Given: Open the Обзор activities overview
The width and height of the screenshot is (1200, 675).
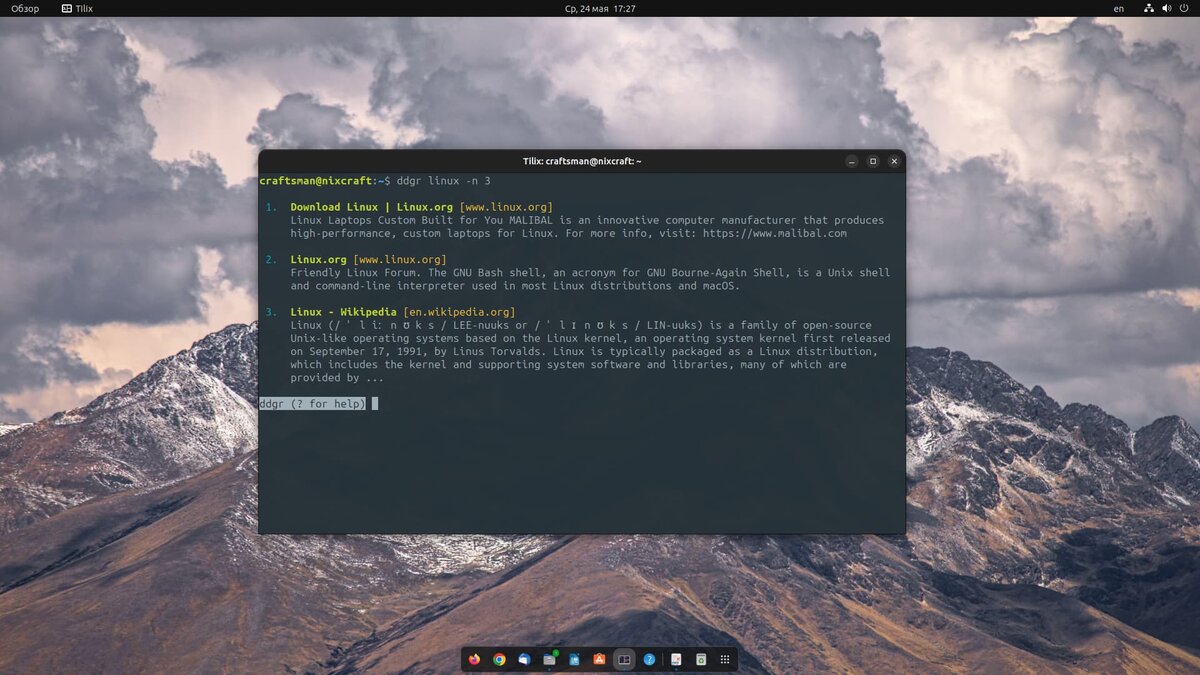Looking at the screenshot, I should coord(25,8).
